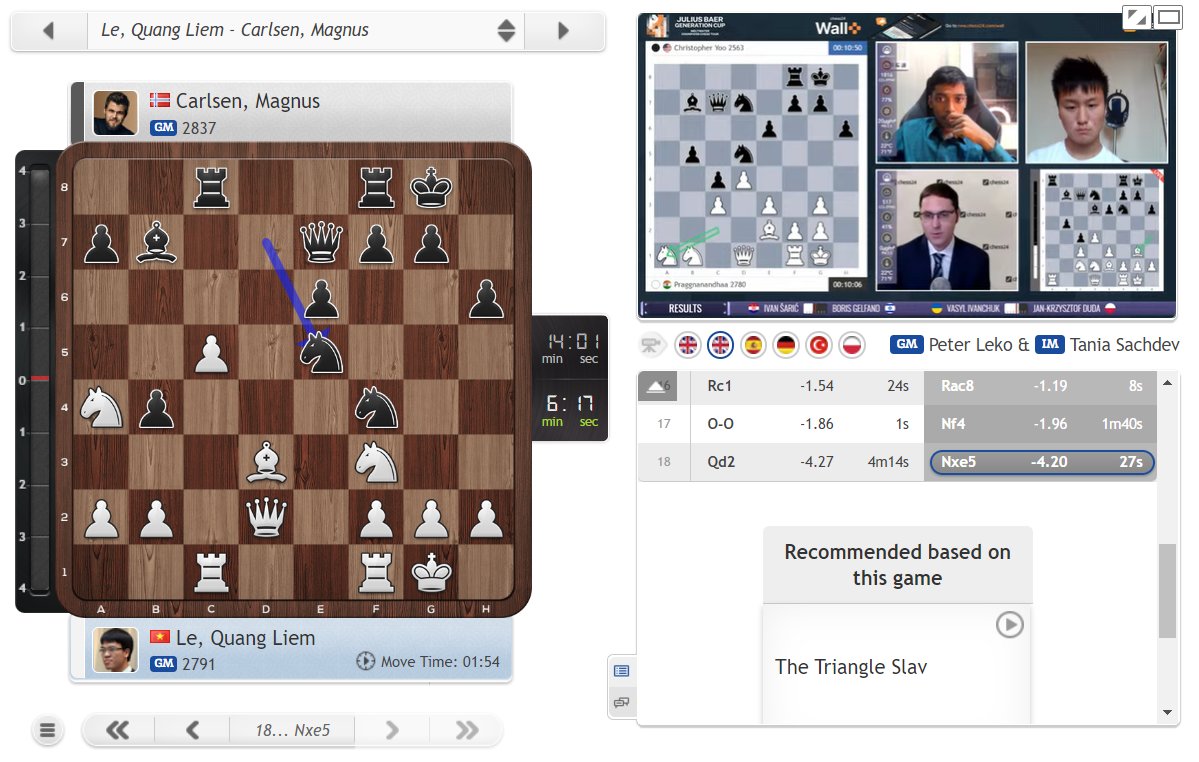Go to Black's move Rac8

click(957, 386)
